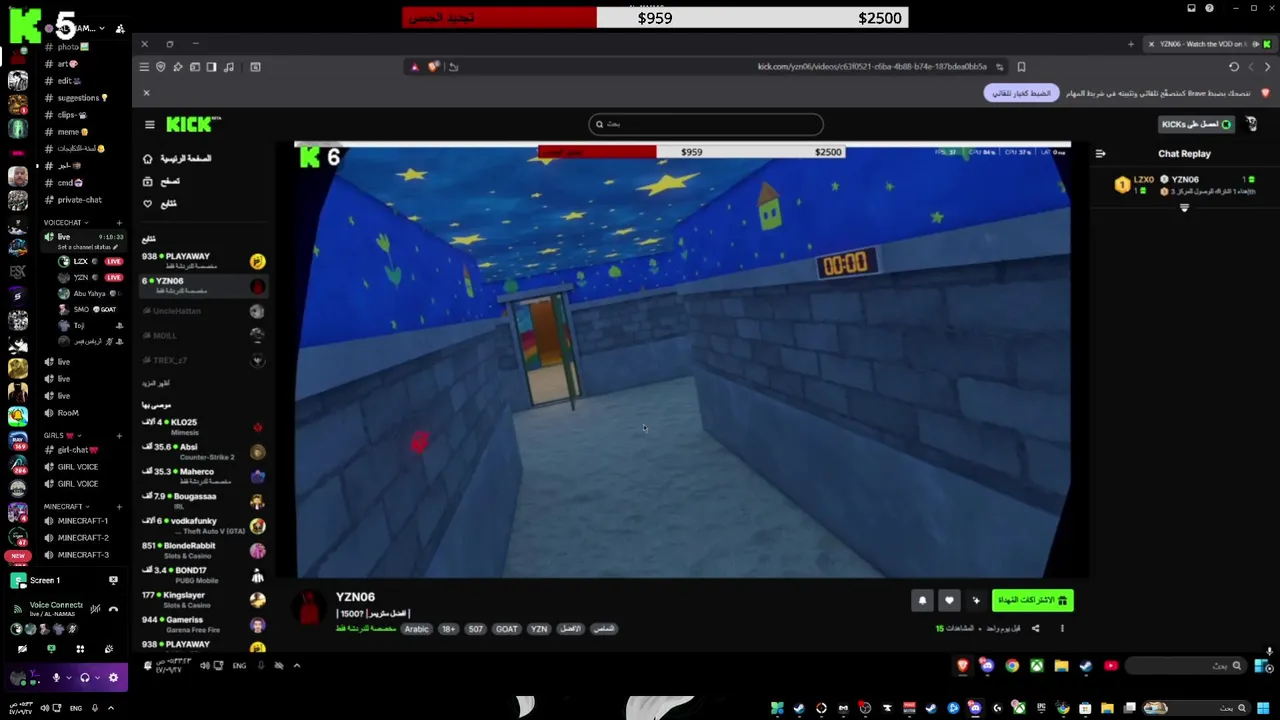Toggle Discord microphone mute
The image size is (1280, 720).
[x=56, y=678]
